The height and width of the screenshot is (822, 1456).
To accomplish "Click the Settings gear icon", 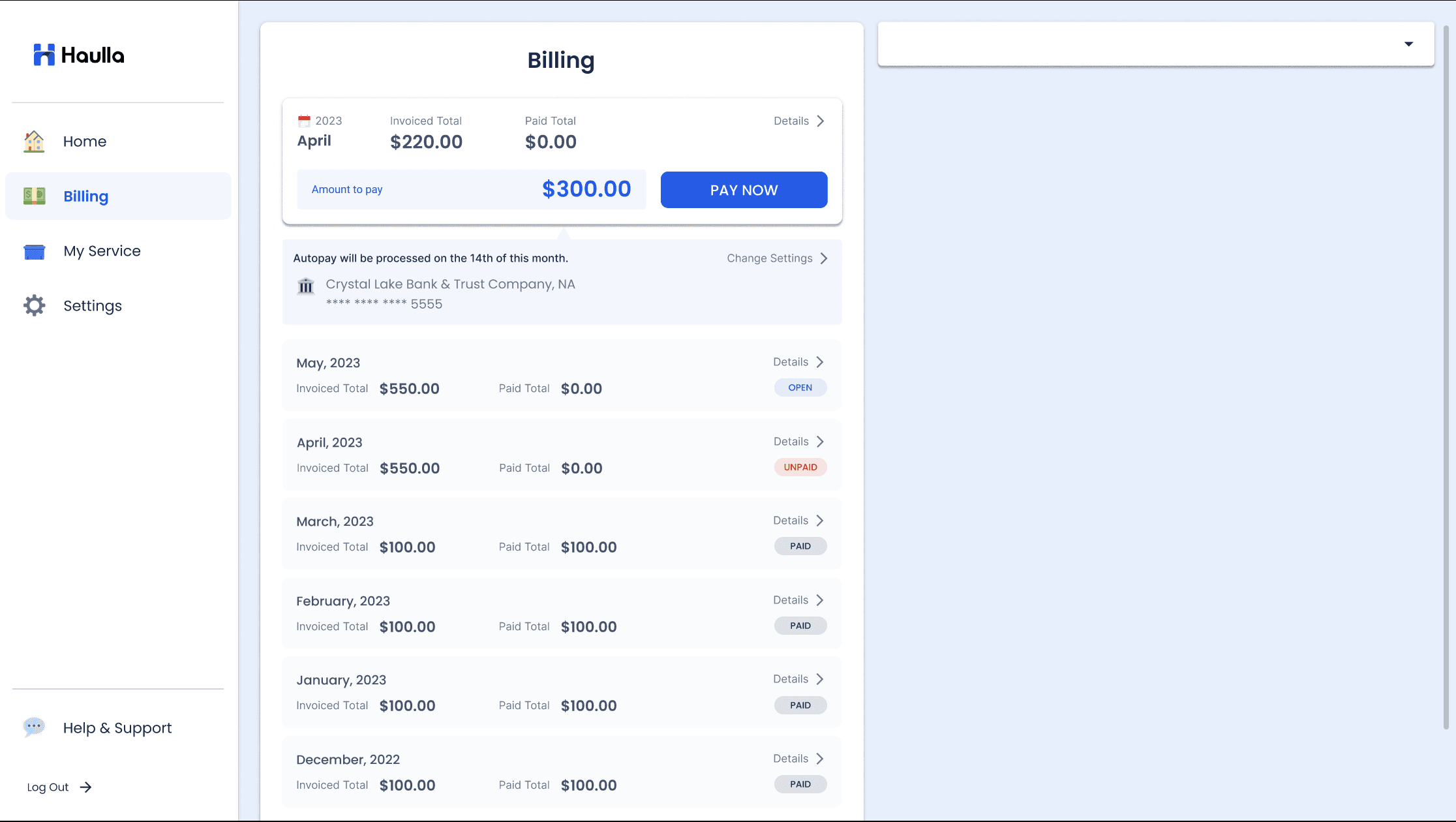I will 34,305.
